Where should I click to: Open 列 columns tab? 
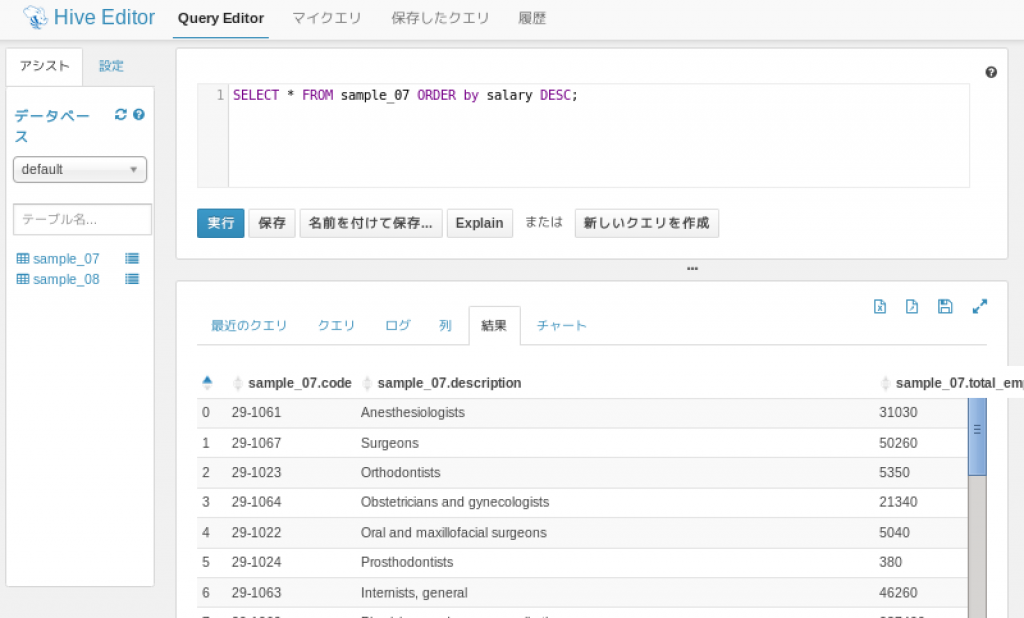[445, 325]
